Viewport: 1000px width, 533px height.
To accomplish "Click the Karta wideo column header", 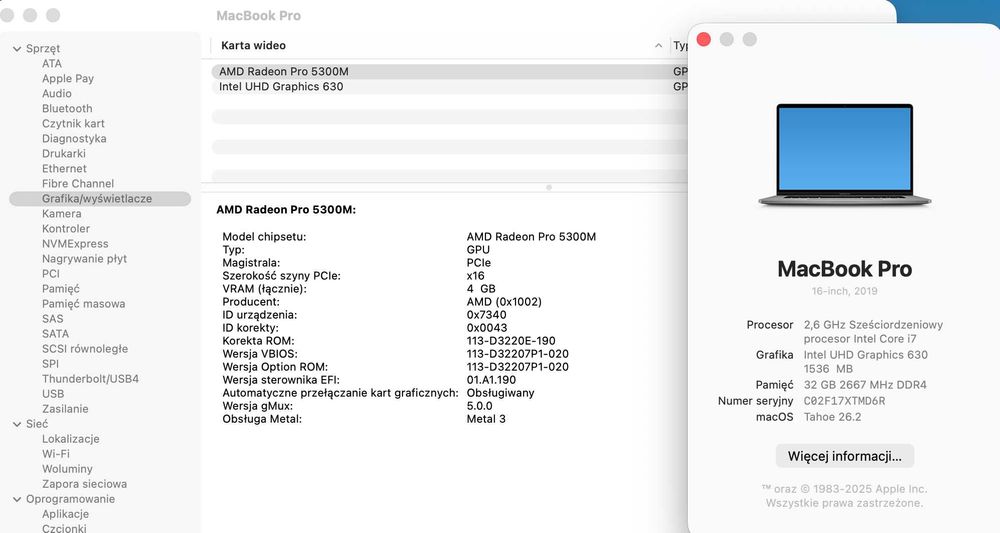I will pos(440,45).
